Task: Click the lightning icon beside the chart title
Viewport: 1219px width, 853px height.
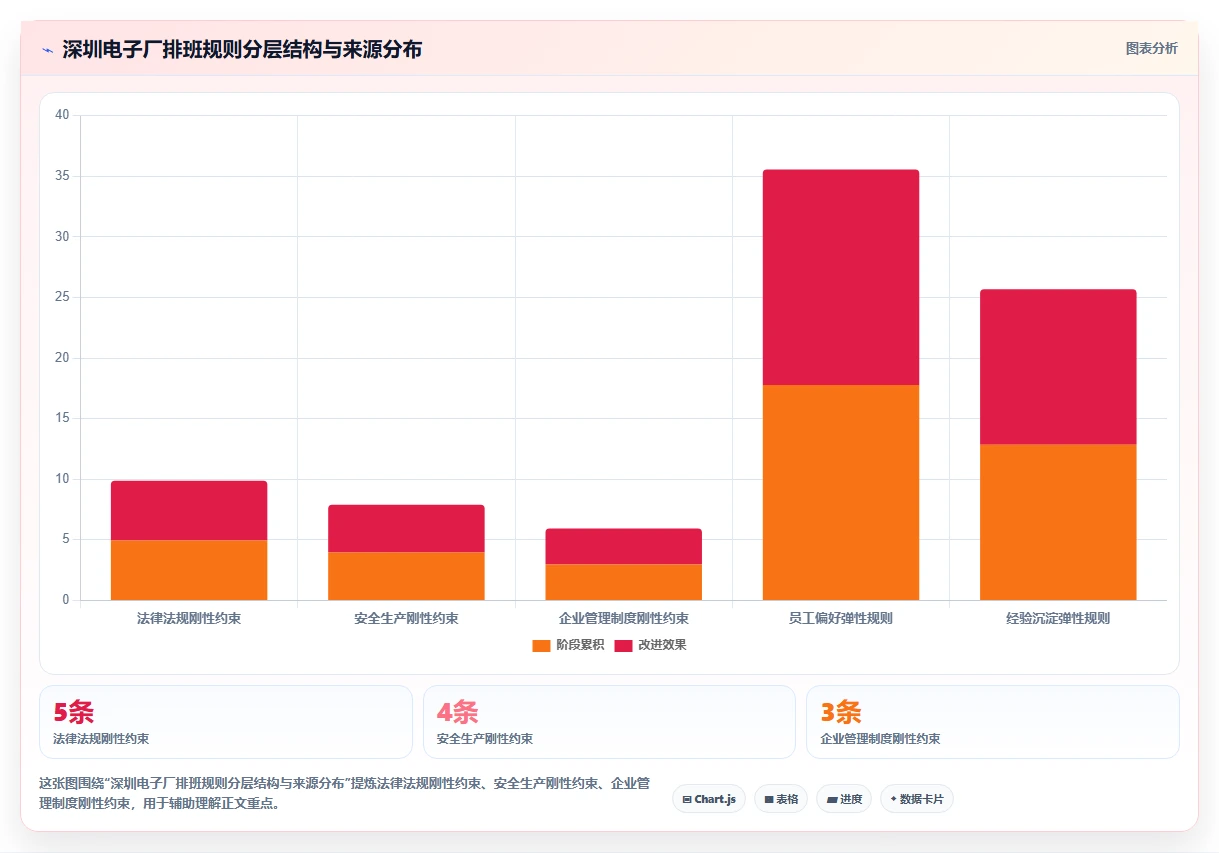Action: coord(47,50)
